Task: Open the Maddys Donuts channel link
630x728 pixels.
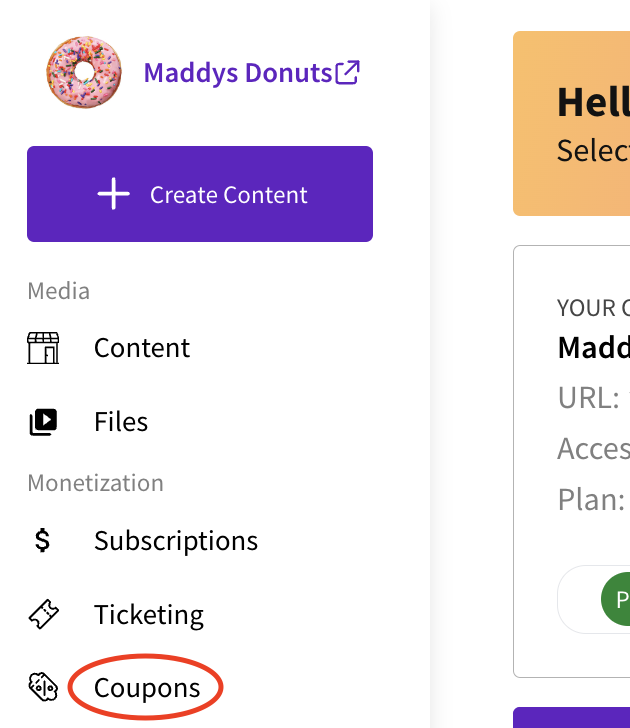Action: point(238,73)
